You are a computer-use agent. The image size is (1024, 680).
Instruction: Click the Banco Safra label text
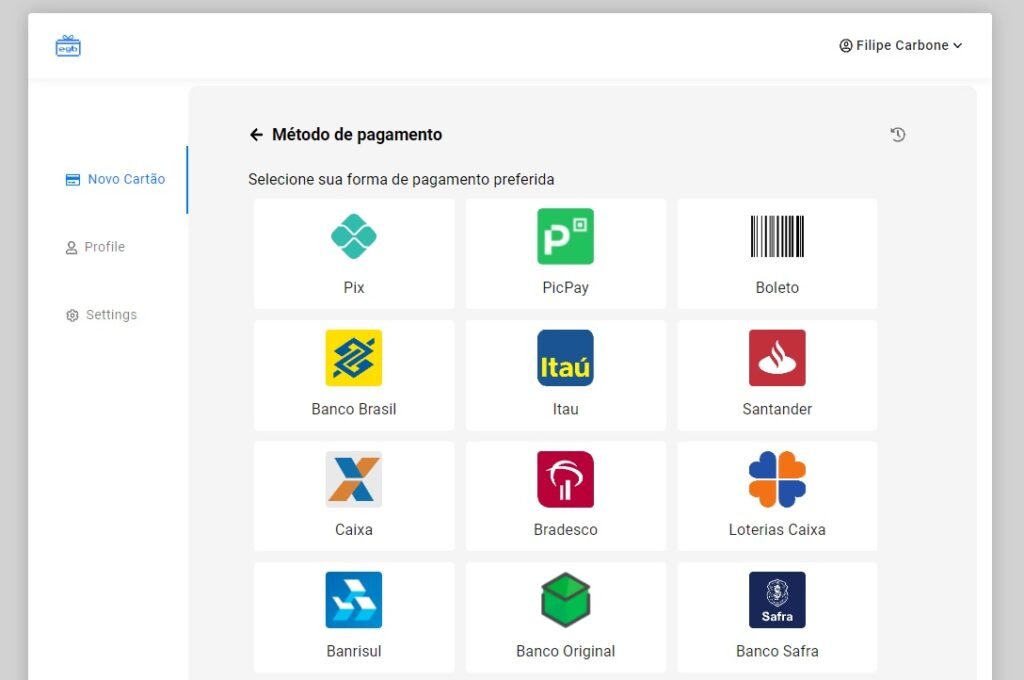click(x=777, y=651)
